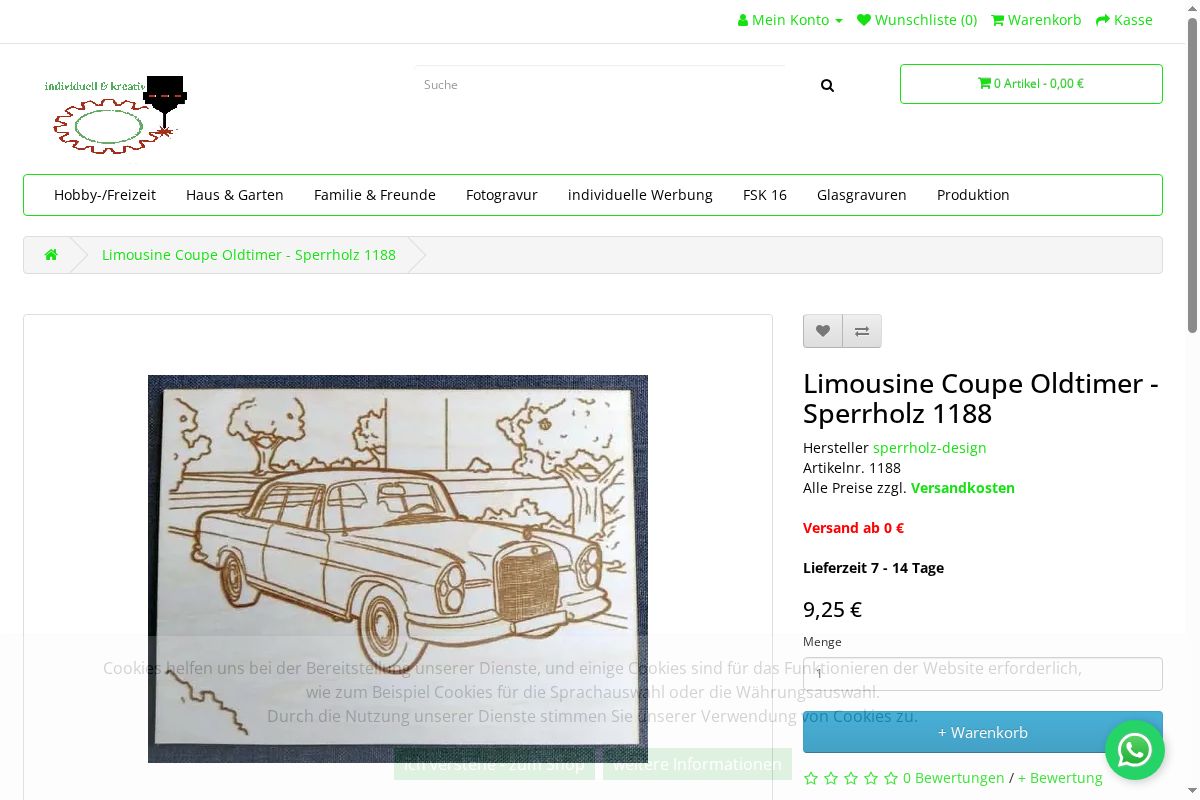Open FSK 16 menu
The height and width of the screenshot is (800, 1200).
pyautogui.click(x=765, y=195)
